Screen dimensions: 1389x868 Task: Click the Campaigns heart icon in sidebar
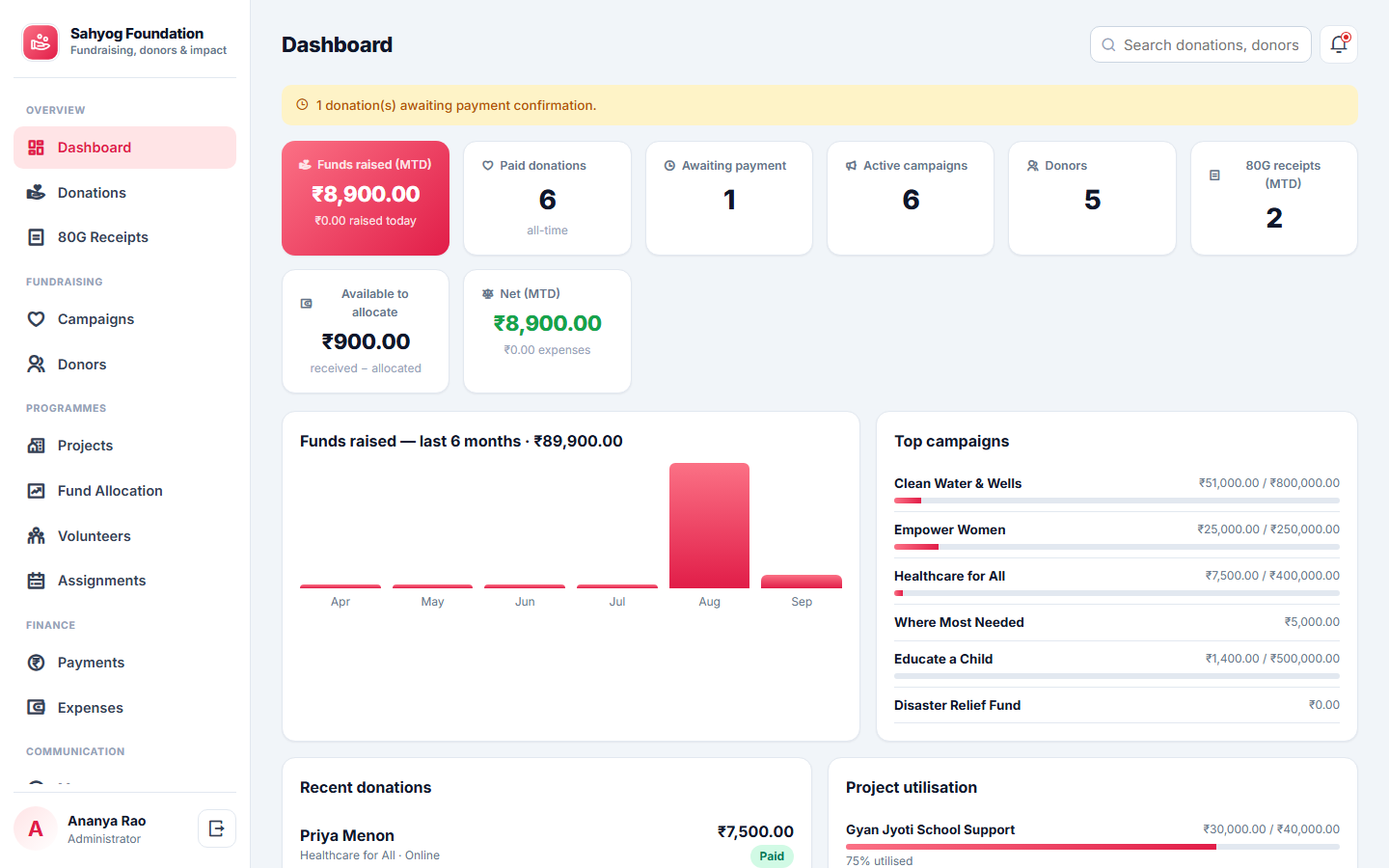pyautogui.click(x=36, y=319)
